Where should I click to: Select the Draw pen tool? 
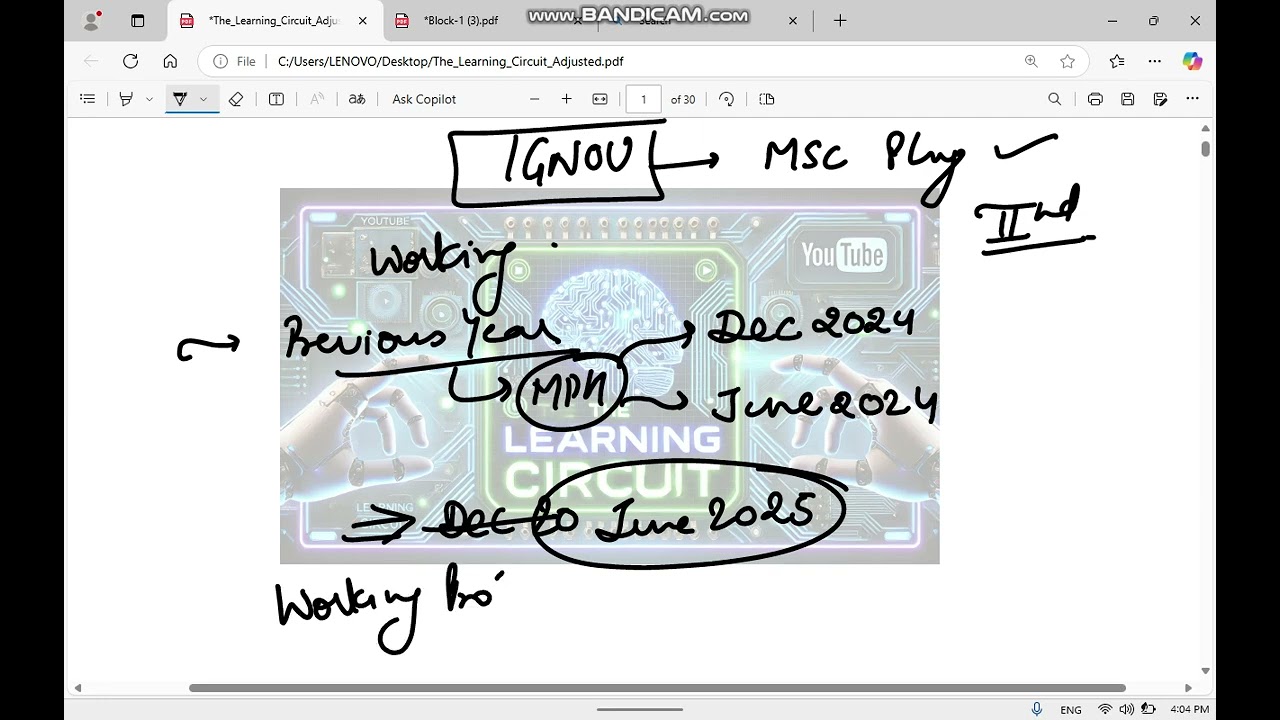tap(180, 99)
